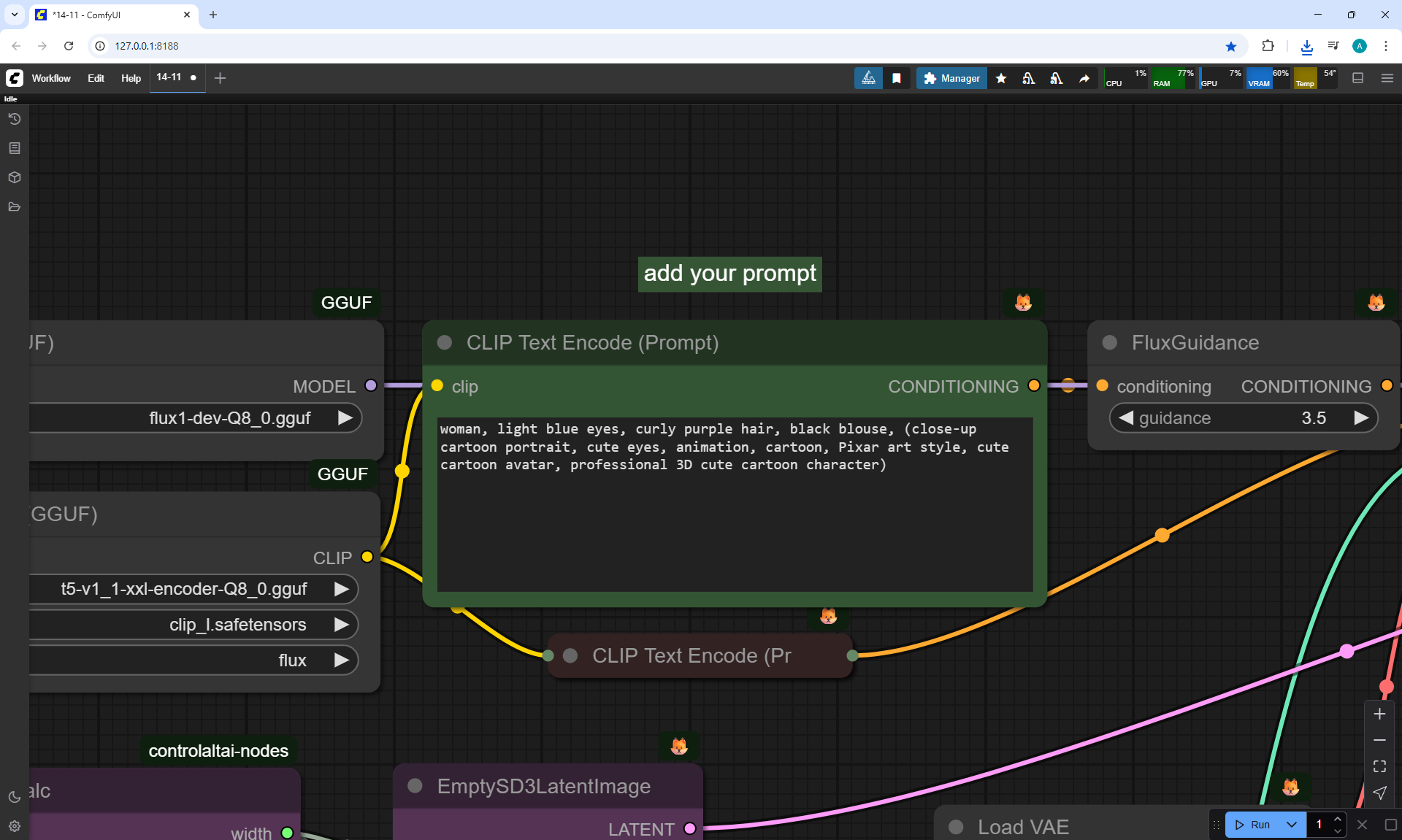
Task: Open the Workflow menu
Action: pyautogui.click(x=51, y=78)
